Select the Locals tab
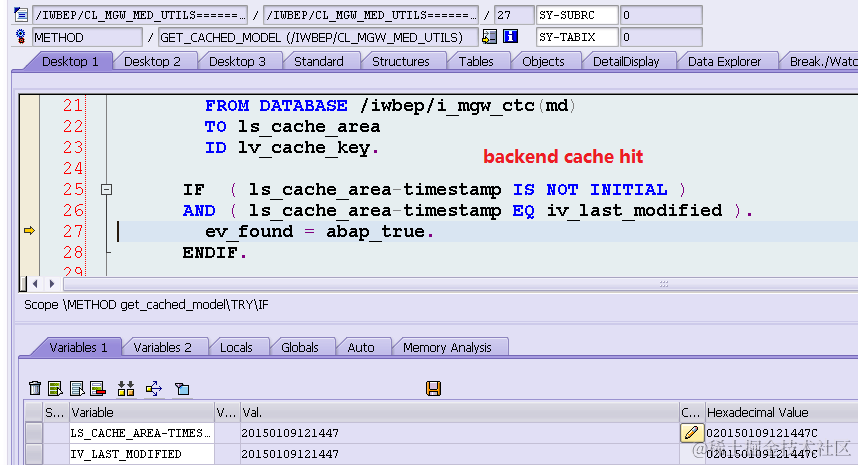The image size is (858, 465). [236, 347]
